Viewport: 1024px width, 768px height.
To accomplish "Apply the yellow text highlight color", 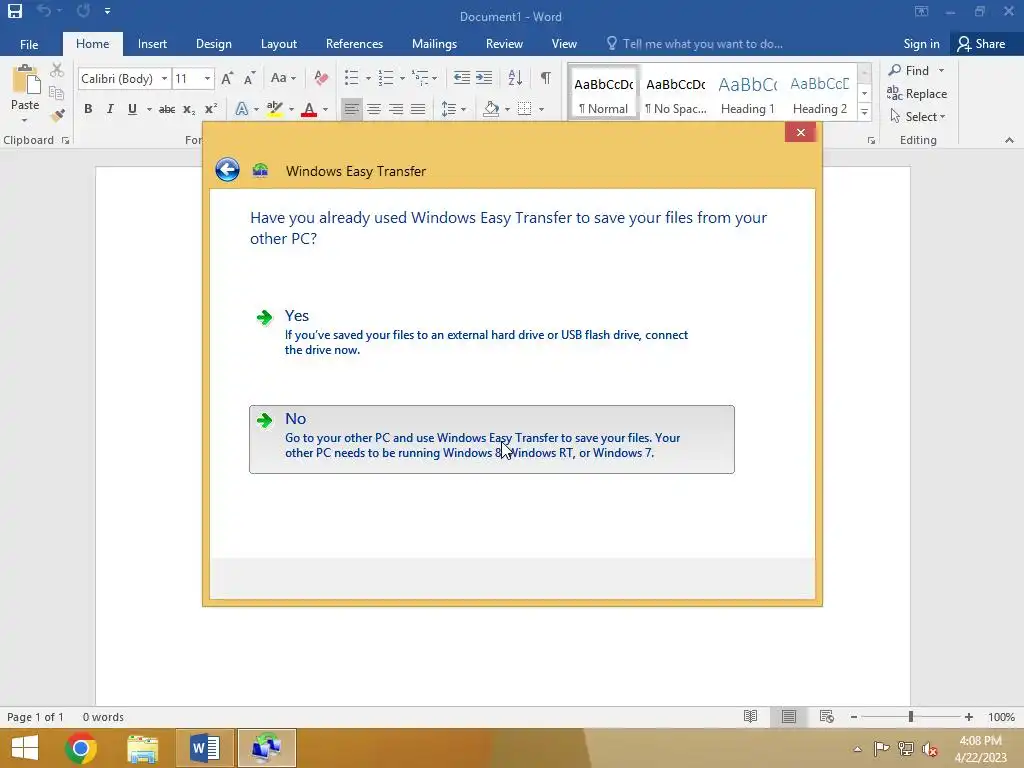I will tap(275, 109).
